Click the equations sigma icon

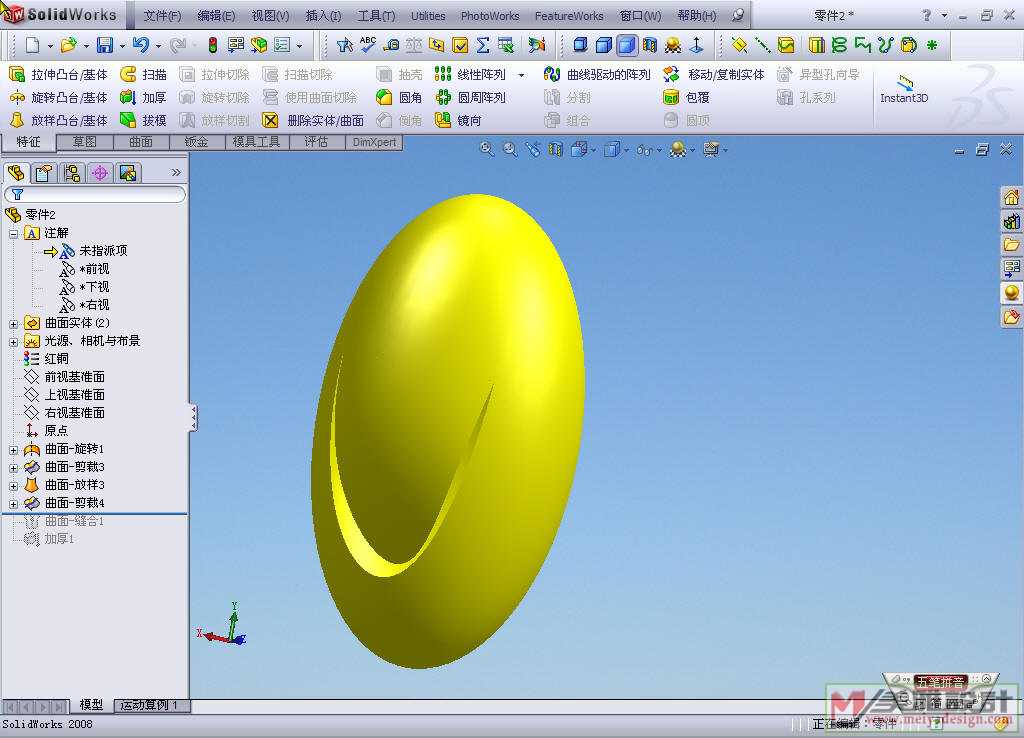pos(483,44)
